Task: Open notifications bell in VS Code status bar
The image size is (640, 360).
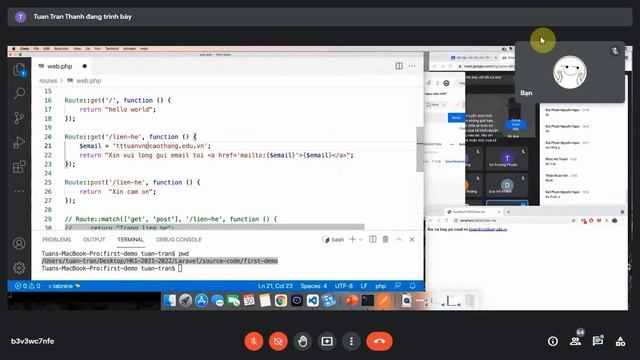Action: pos(413,286)
